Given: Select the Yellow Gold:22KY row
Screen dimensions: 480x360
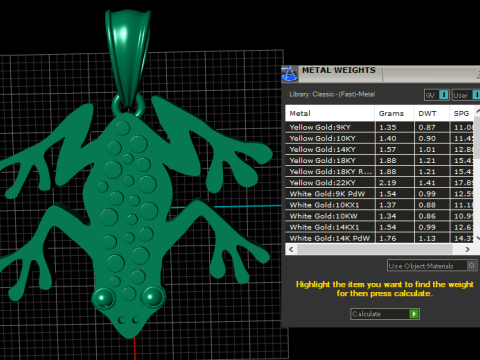Looking at the screenshot, I should [380, 183].
